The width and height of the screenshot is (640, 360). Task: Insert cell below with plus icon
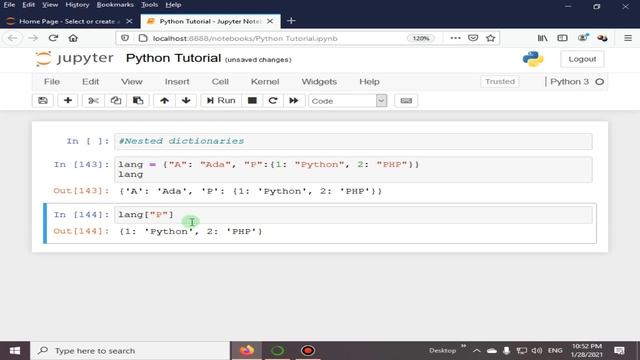pyautogui.click(x=68, y=100)
